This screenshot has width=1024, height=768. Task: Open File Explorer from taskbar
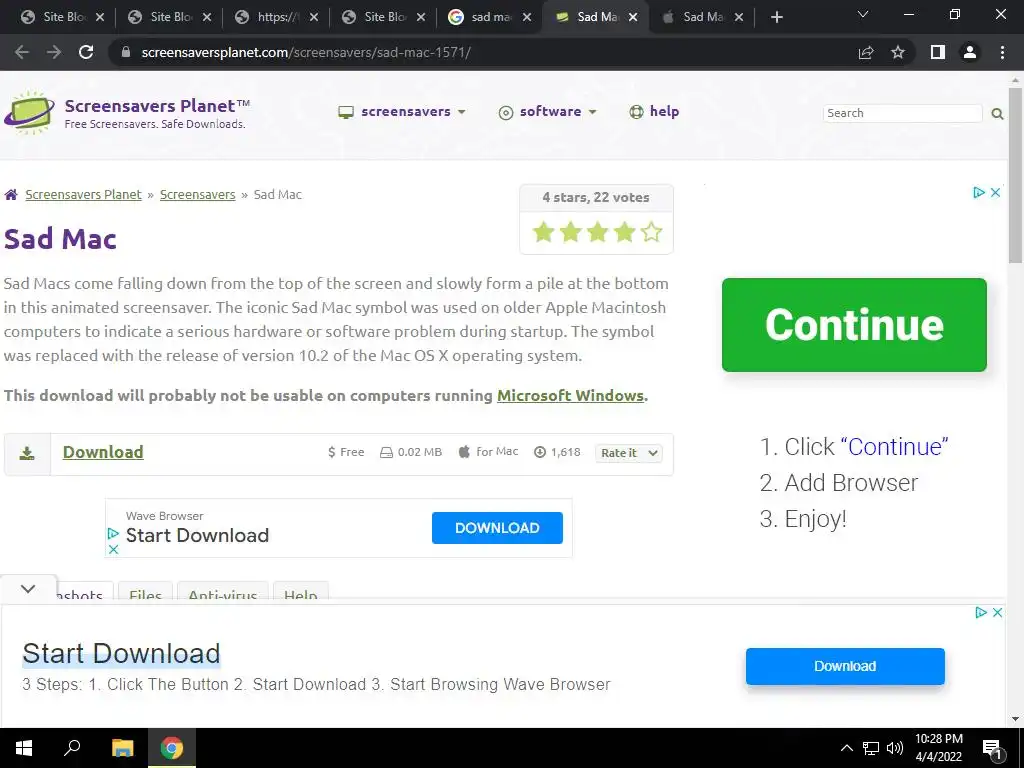(122, 748)
